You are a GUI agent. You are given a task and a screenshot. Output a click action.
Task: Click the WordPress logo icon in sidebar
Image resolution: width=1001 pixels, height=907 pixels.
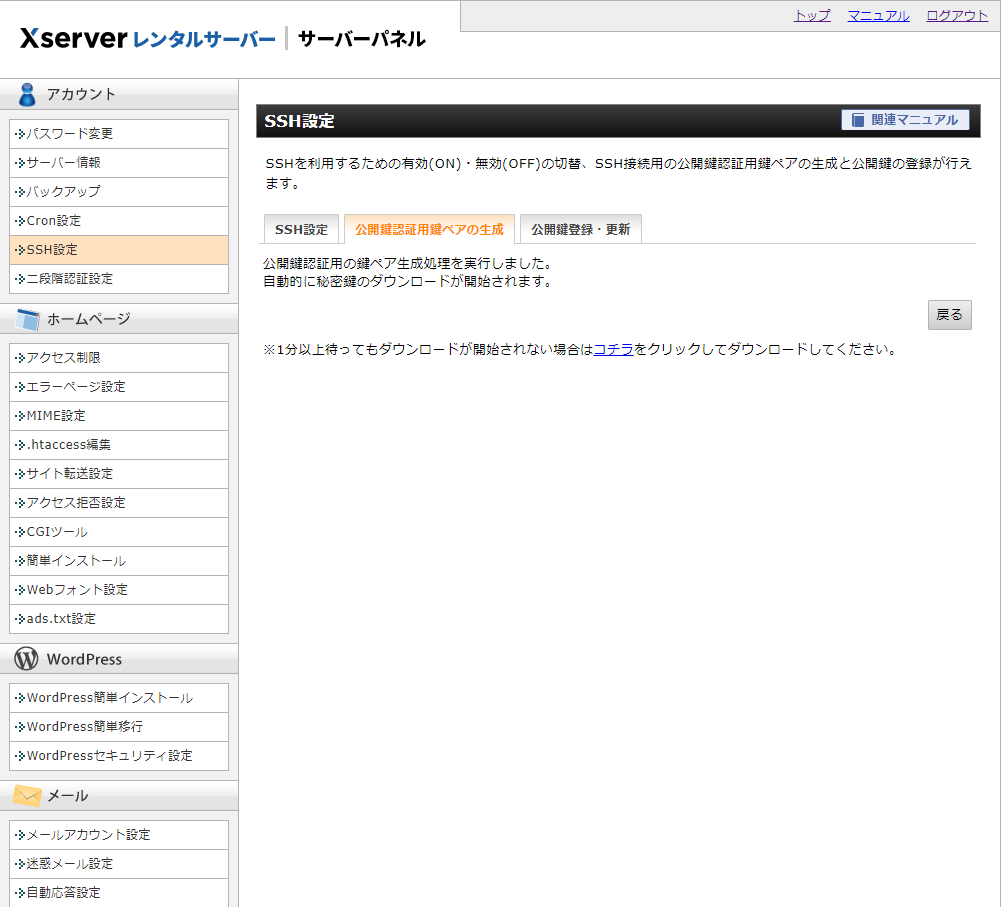pyautogui.click(x=24, y=658)
